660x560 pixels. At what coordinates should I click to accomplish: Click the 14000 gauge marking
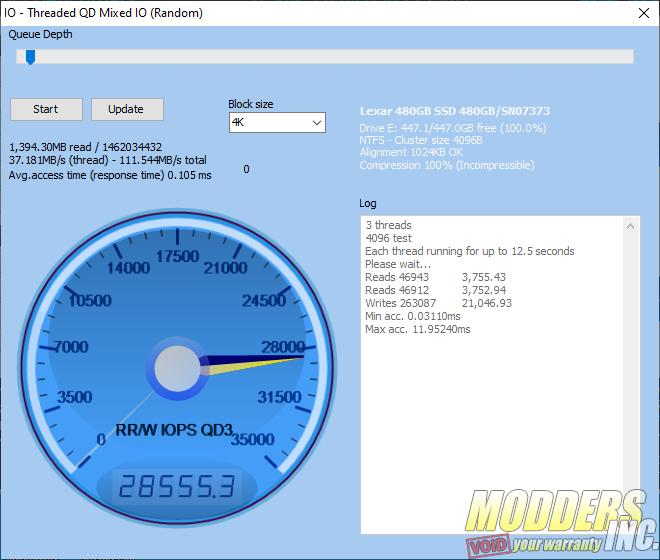pos(128,268)
